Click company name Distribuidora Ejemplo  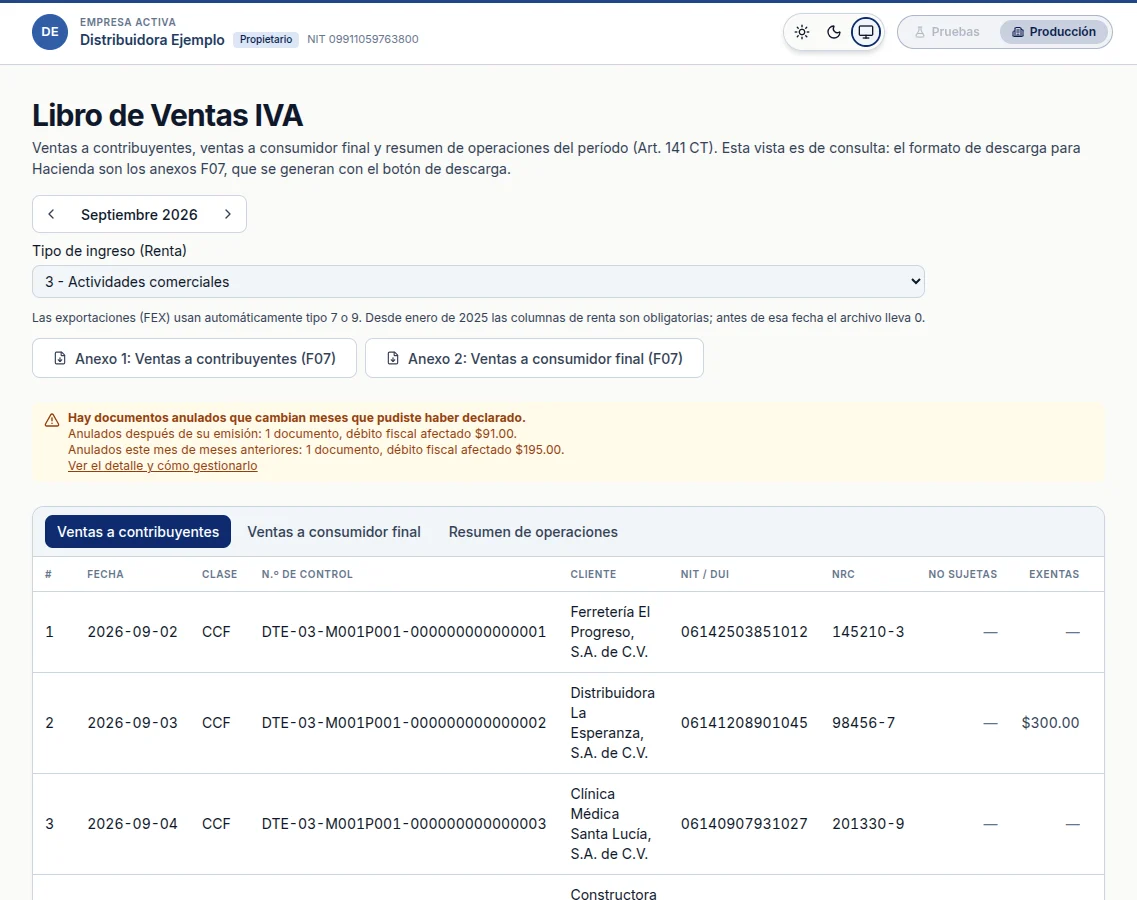152,40
